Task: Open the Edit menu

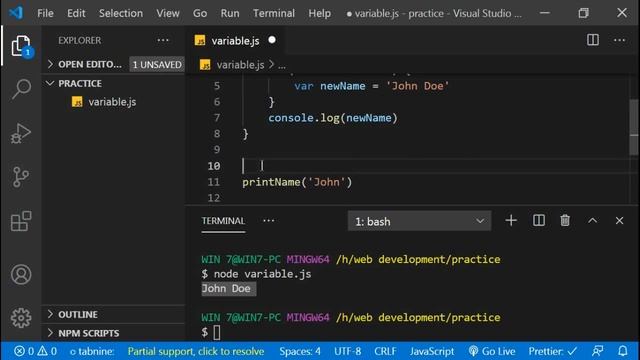Action: 76,13
